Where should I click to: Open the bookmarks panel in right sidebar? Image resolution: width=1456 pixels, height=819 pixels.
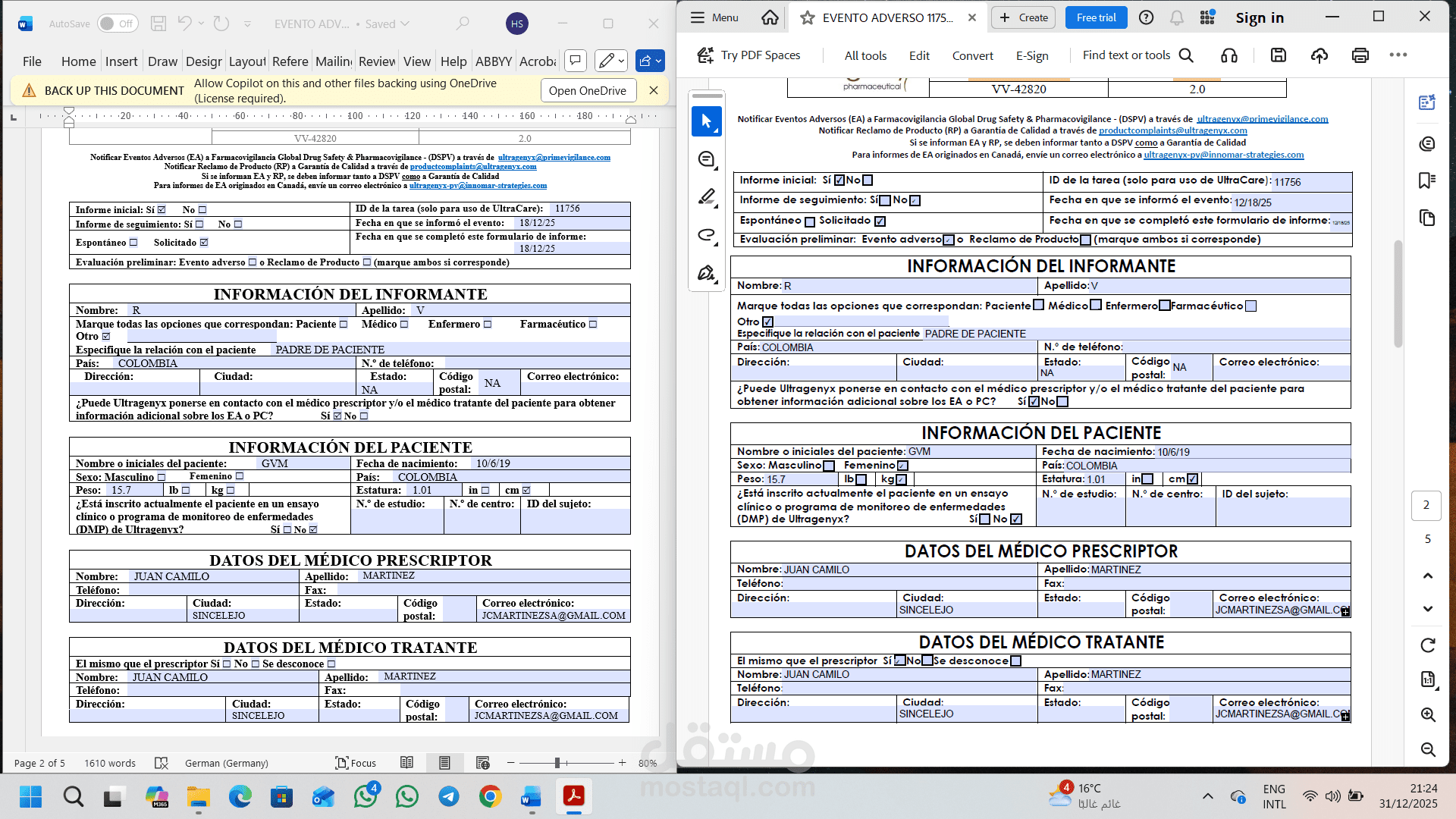[x=1426, y=180]
